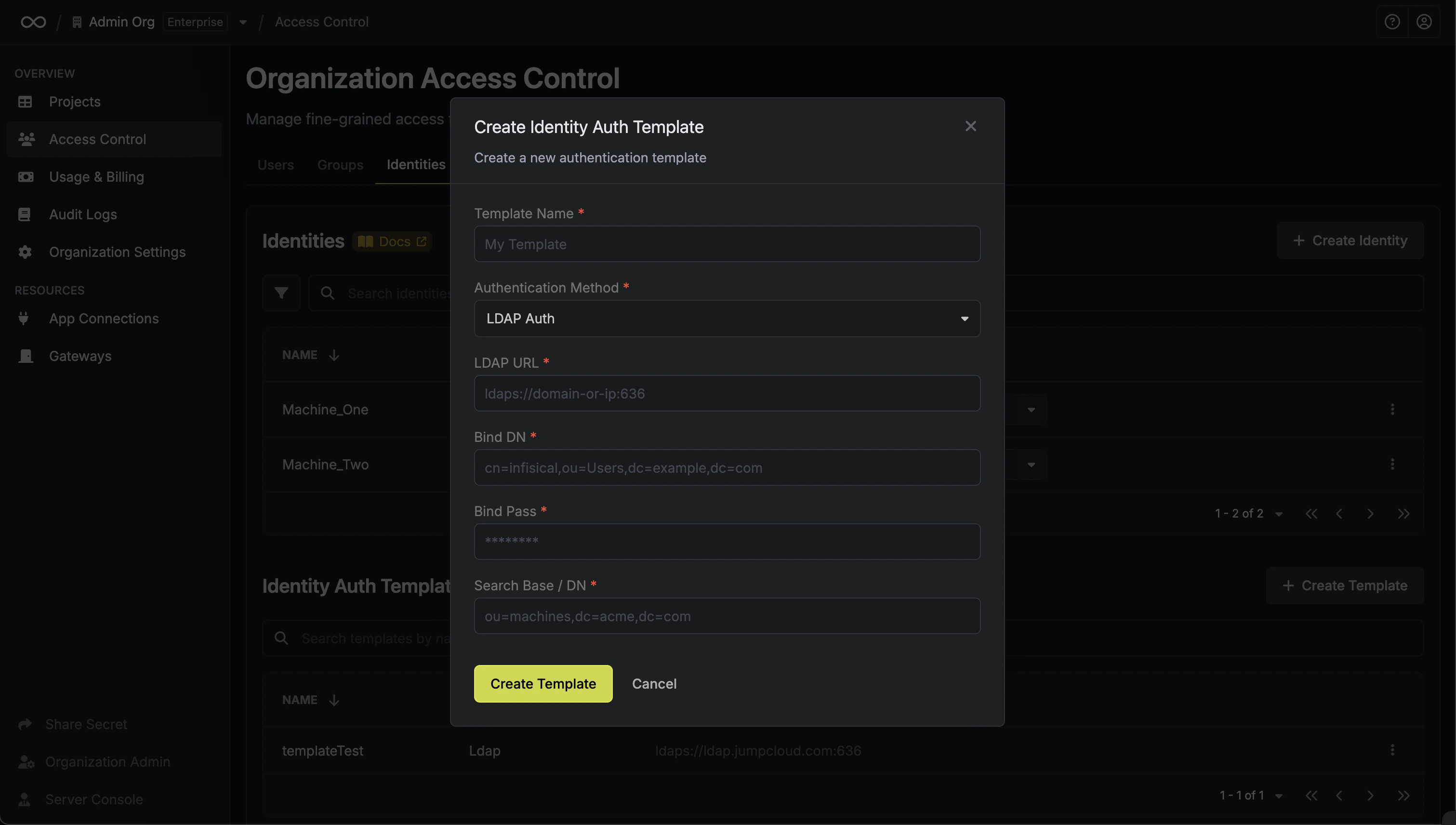Open templateTest row options menu

(x=1392, y=750)
